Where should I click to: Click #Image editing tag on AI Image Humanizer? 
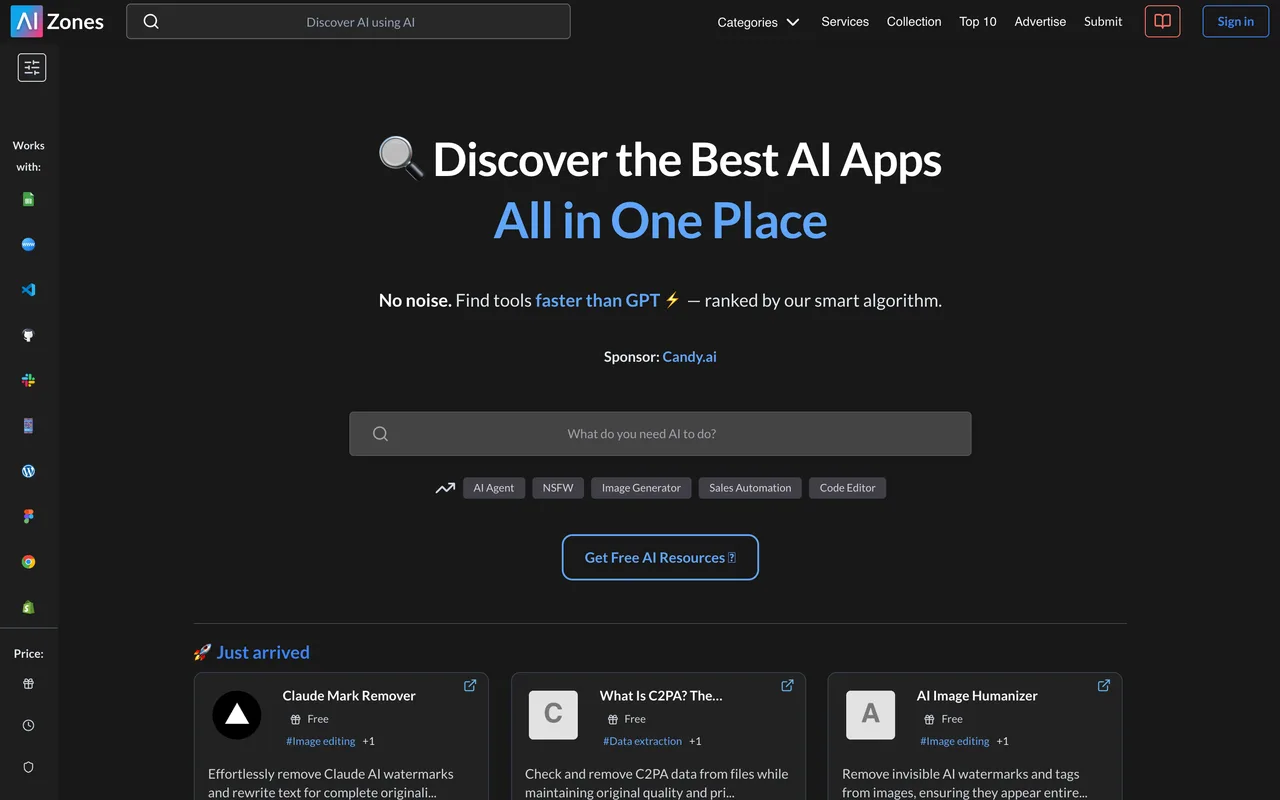tap(954, 741)
